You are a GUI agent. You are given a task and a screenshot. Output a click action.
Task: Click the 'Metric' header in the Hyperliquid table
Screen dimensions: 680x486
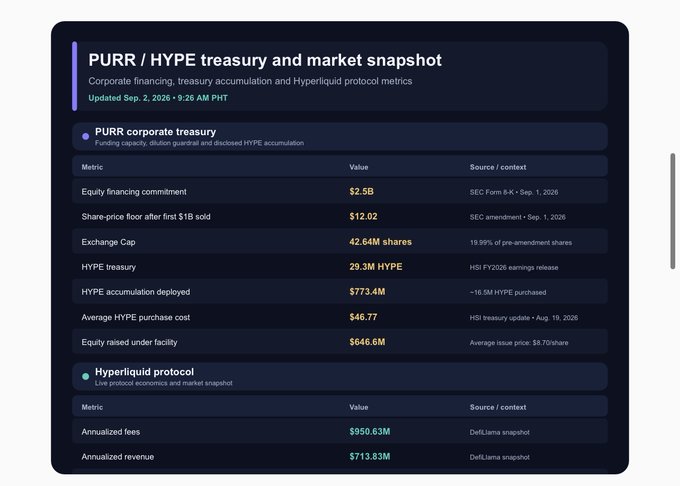tap(92, 407)
